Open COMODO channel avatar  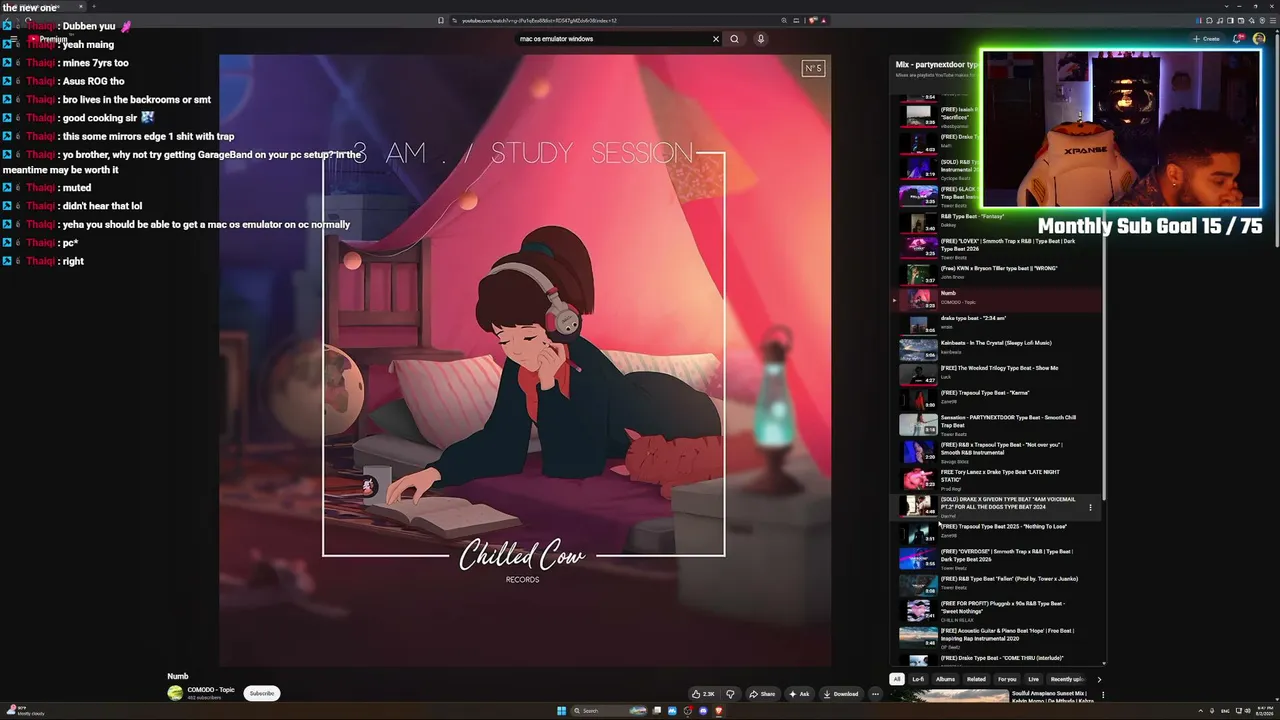point(175,693)
